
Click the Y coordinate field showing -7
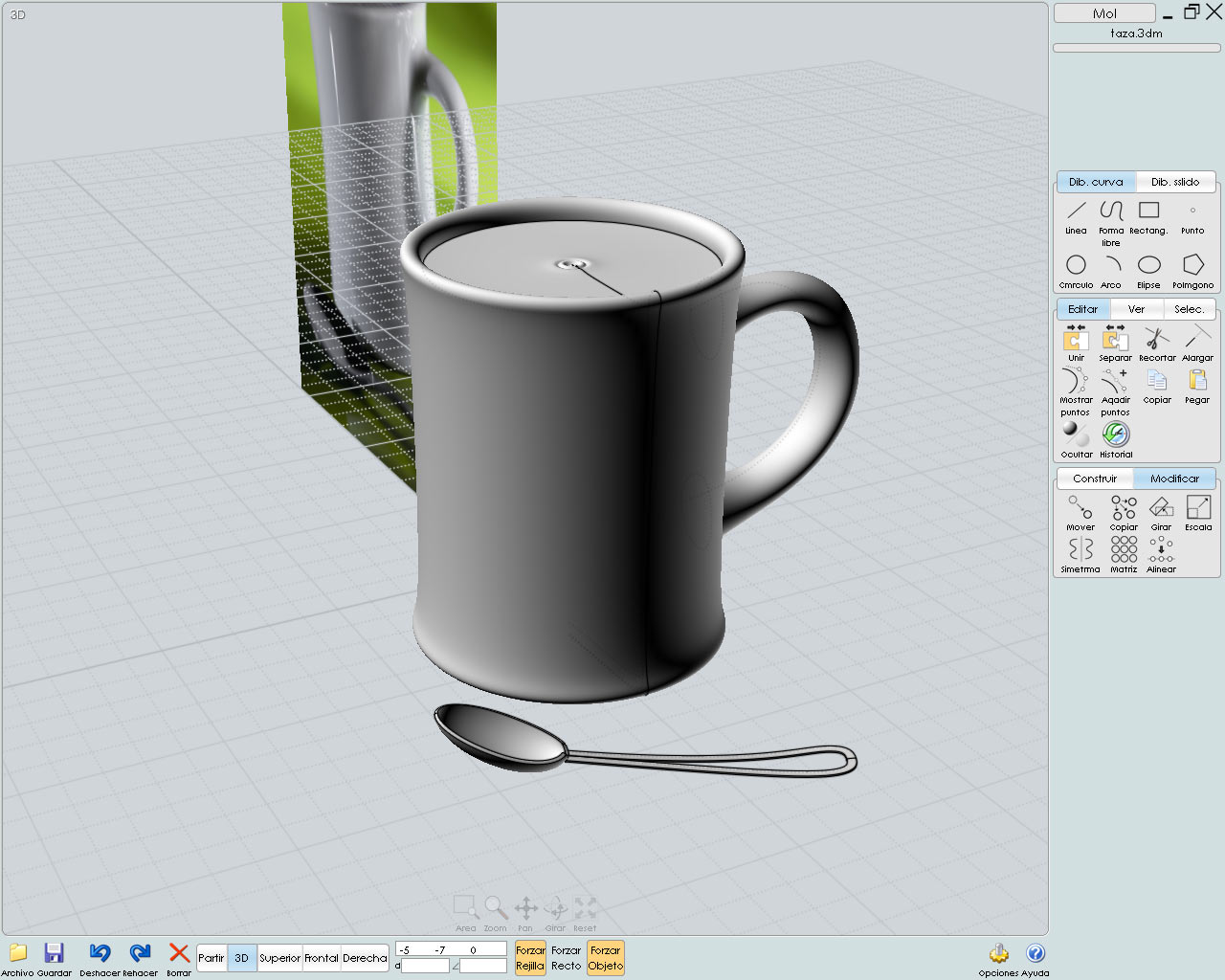coord(450,949)
